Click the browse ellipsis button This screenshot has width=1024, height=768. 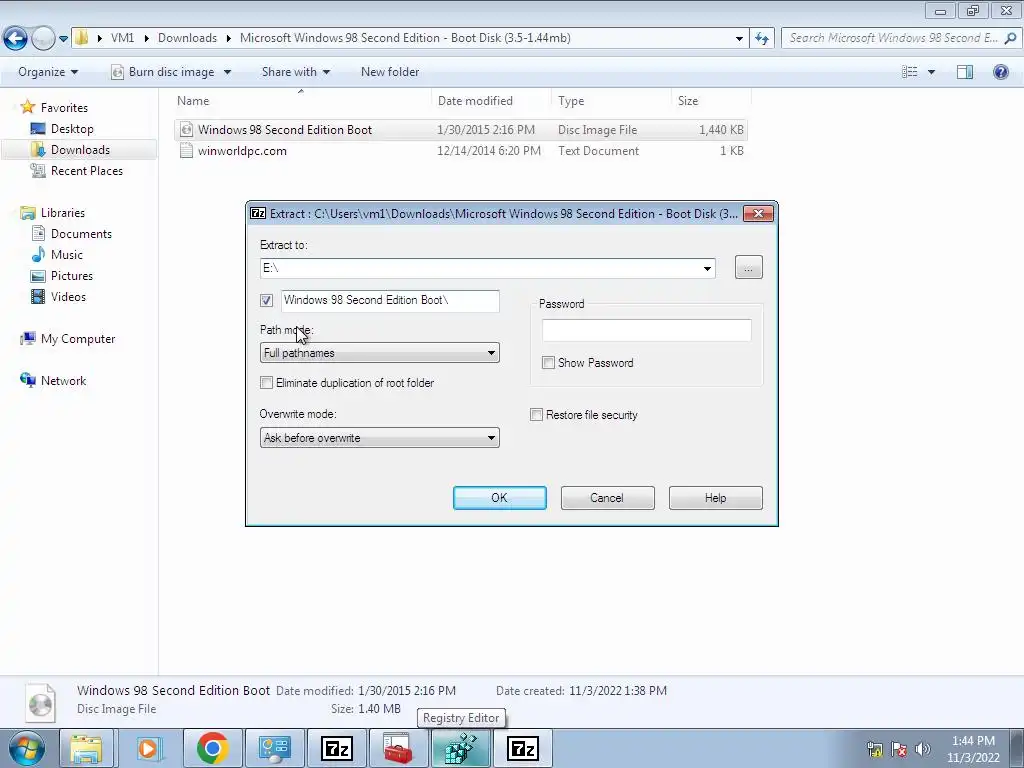748,268
